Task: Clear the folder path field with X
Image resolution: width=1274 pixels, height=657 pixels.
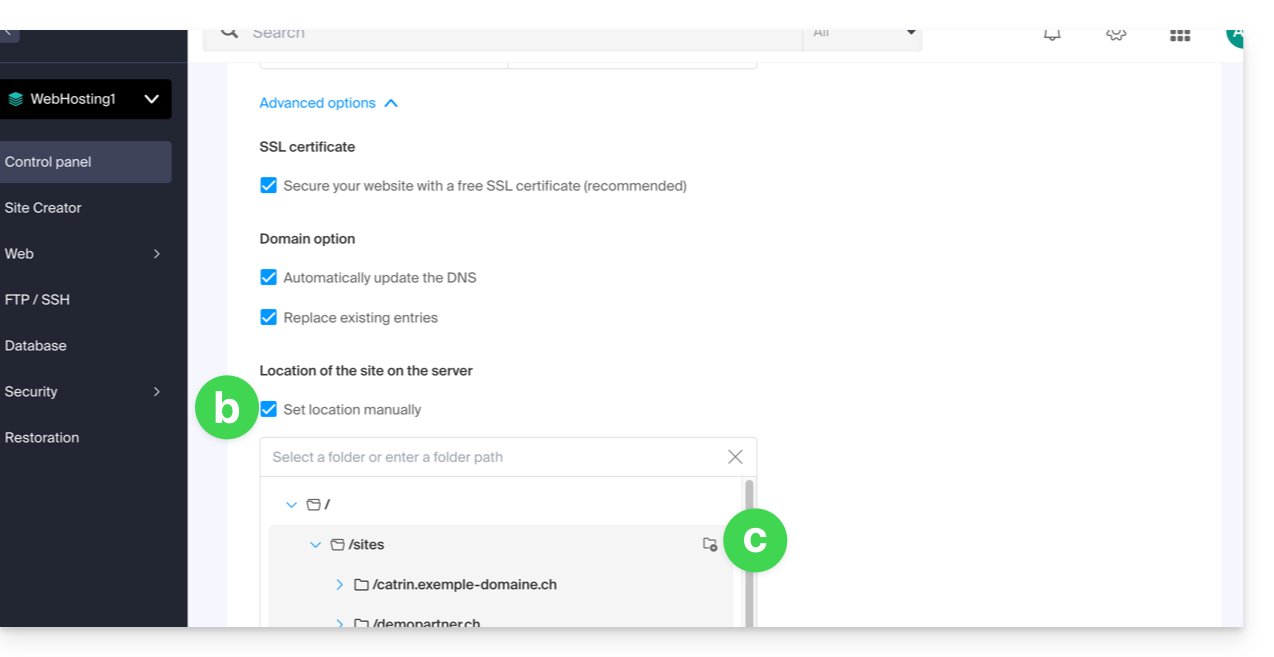Action: coord(735,457)
